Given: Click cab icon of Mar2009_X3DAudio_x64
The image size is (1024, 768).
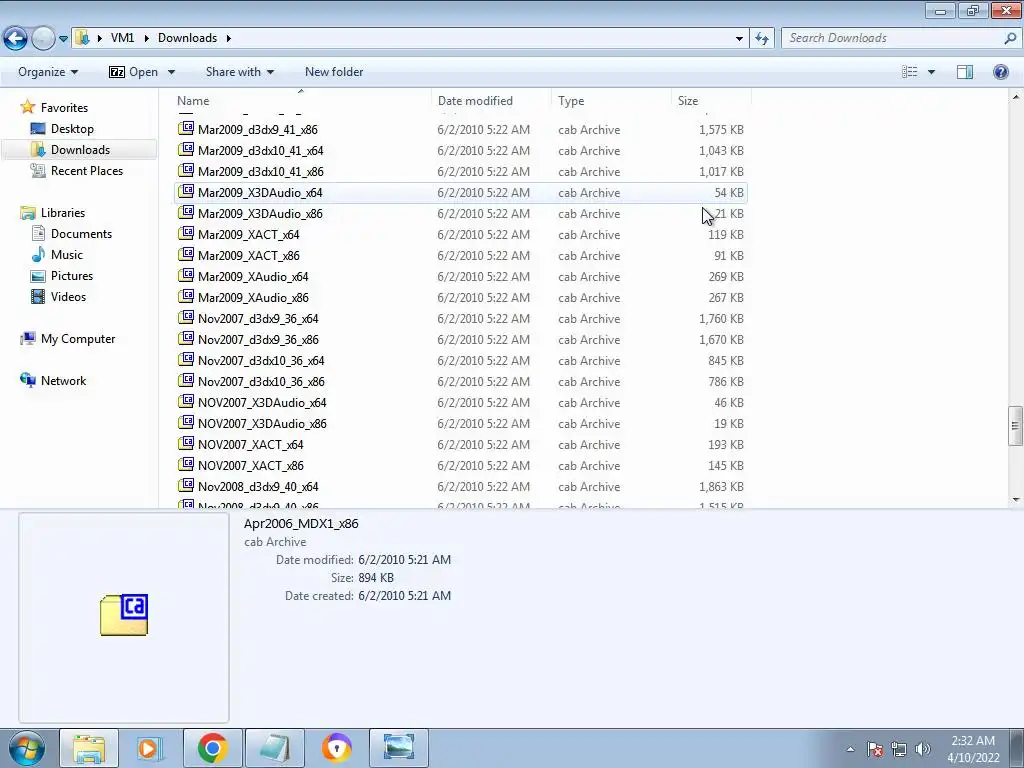Looking at the screenshot, I should click(x=186, y=191).
